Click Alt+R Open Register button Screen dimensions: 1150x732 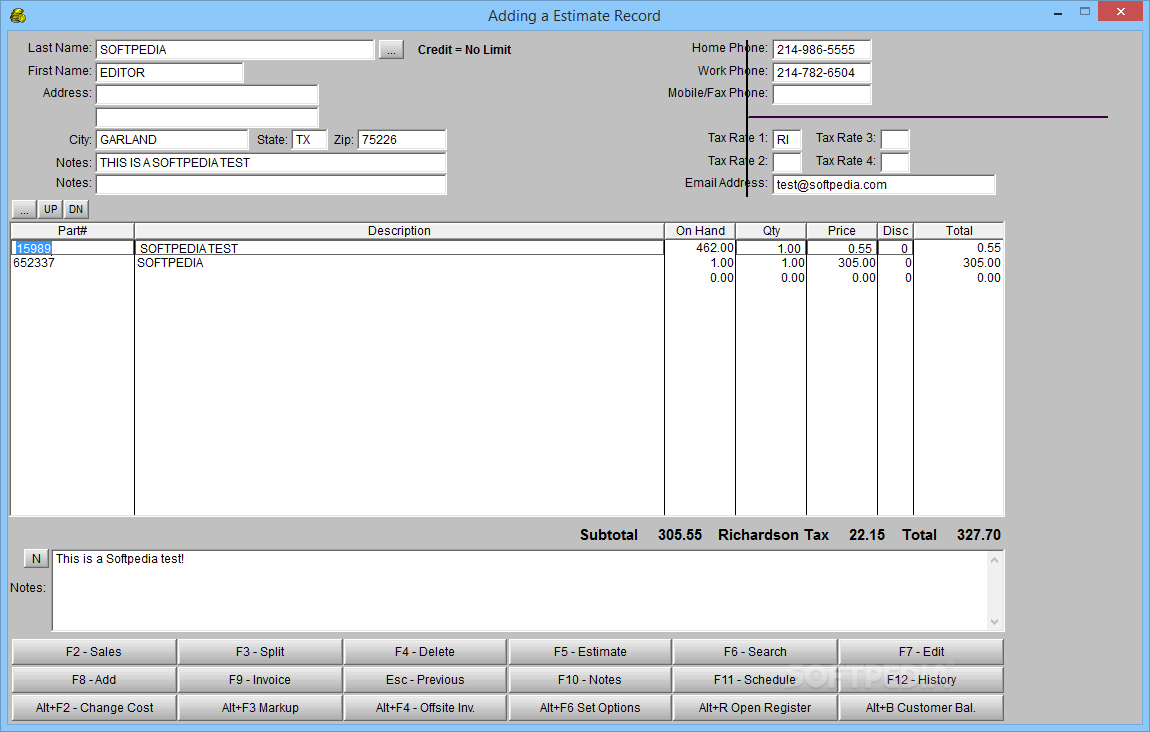(x=755, y=708)
